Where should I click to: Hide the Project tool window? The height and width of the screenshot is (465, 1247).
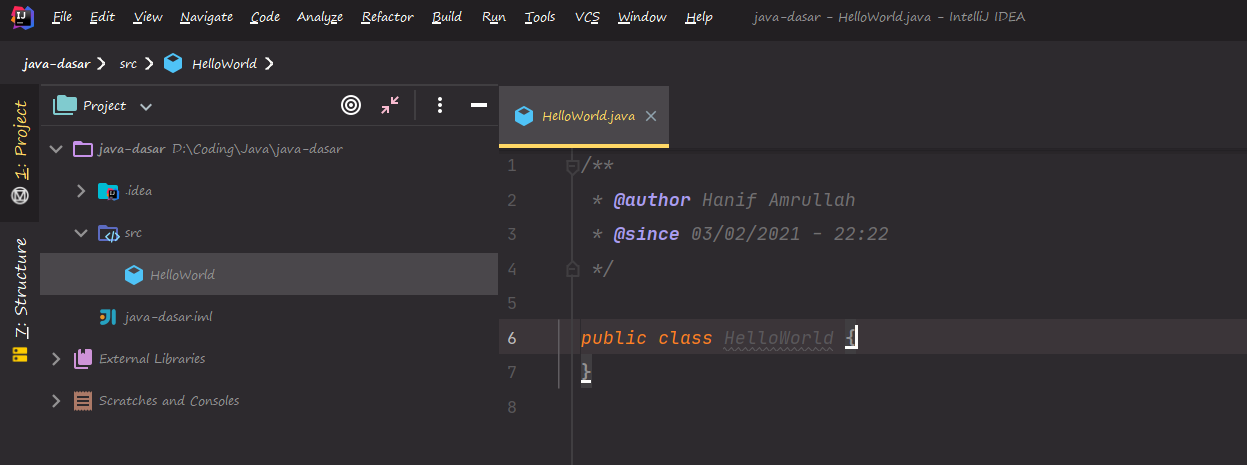coord(479,105)
